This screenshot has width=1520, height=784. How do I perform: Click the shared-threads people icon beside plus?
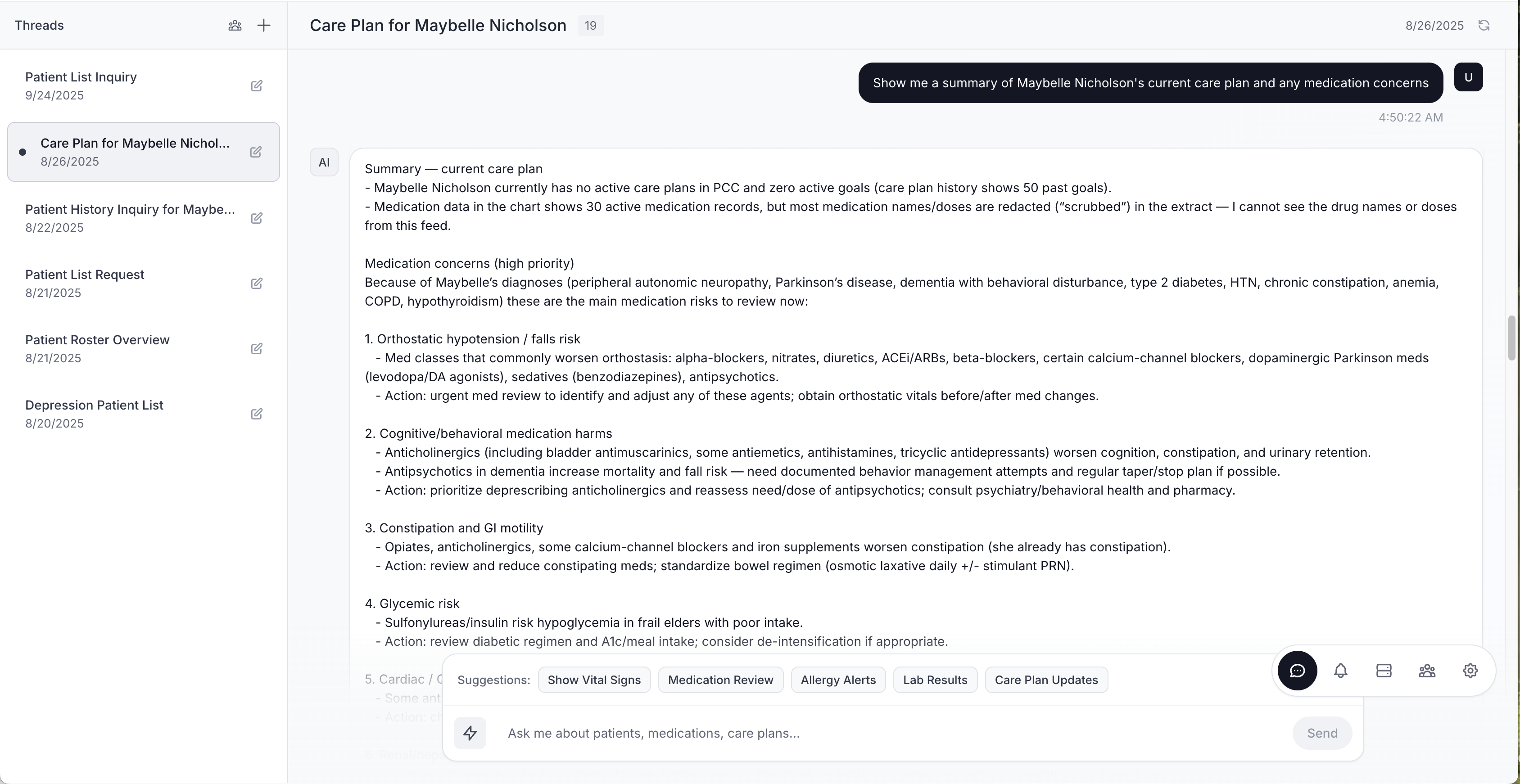tap(234, 25)
